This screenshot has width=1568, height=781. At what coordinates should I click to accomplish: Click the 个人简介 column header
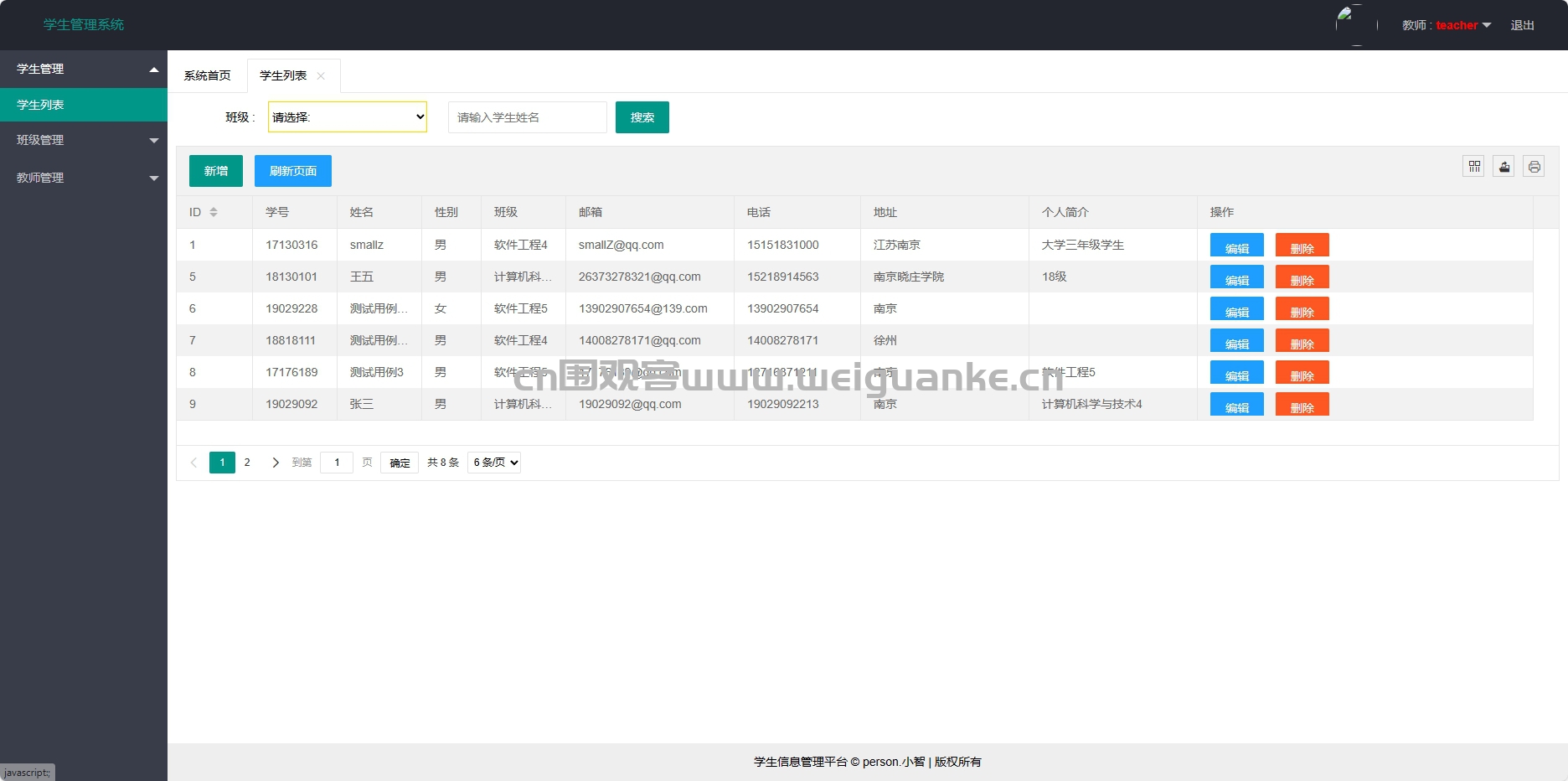1113,212
